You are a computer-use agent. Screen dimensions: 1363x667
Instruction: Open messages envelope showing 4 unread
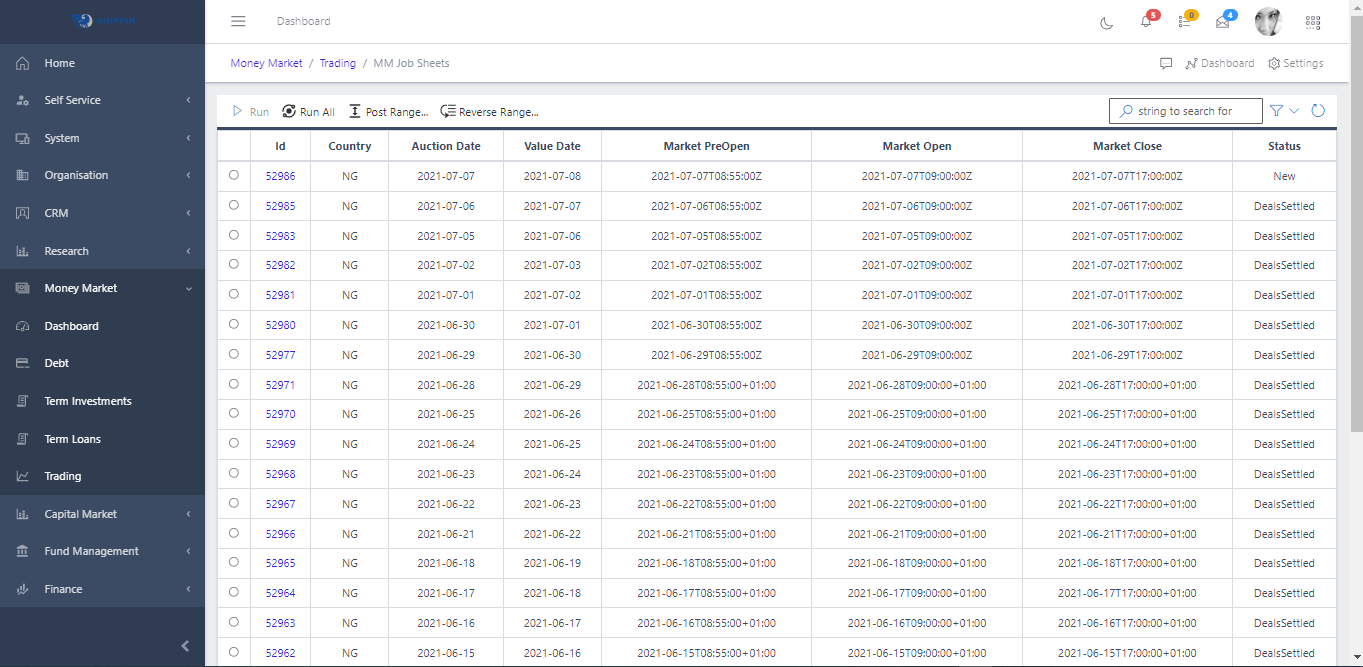(x=1222, y=22)
